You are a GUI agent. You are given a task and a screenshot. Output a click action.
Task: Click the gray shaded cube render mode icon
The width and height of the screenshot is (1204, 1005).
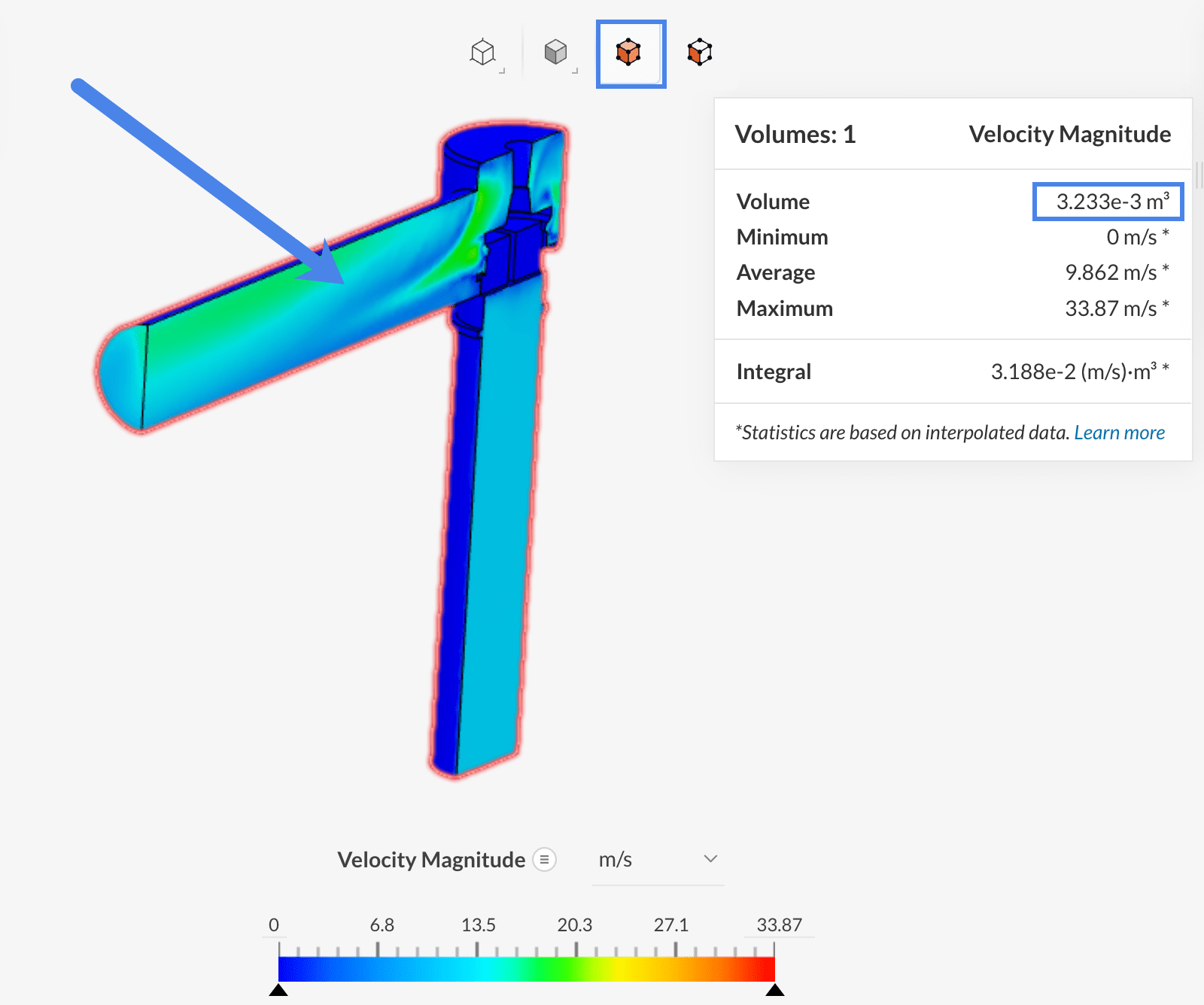[x=555, y=53]
